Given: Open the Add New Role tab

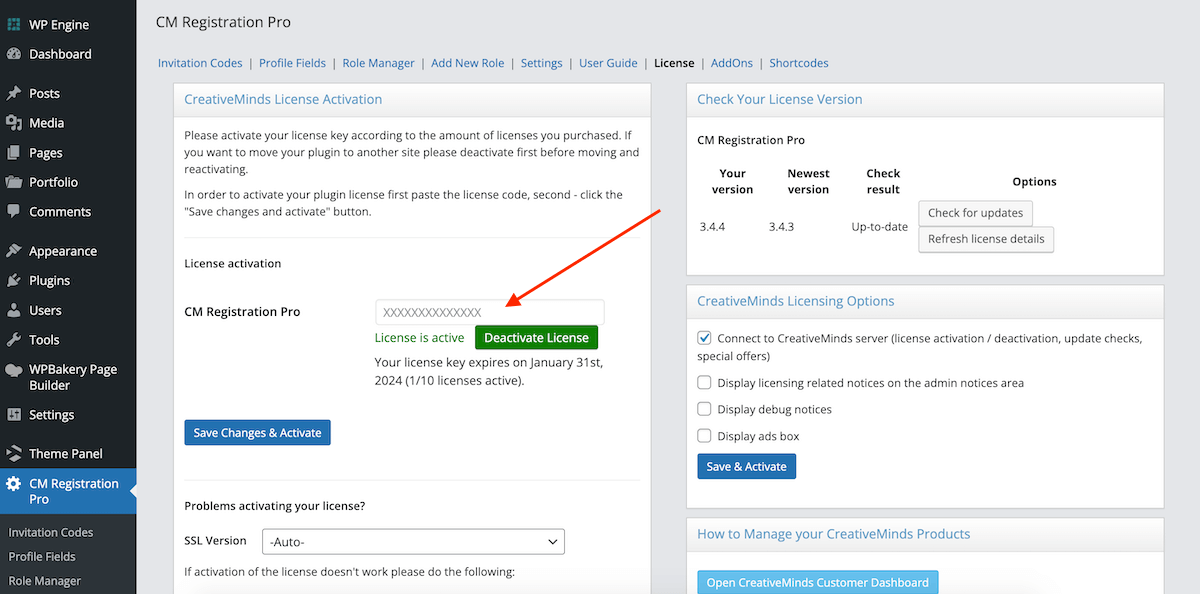Looking at the screenshot, I should [x=468, y=63].
